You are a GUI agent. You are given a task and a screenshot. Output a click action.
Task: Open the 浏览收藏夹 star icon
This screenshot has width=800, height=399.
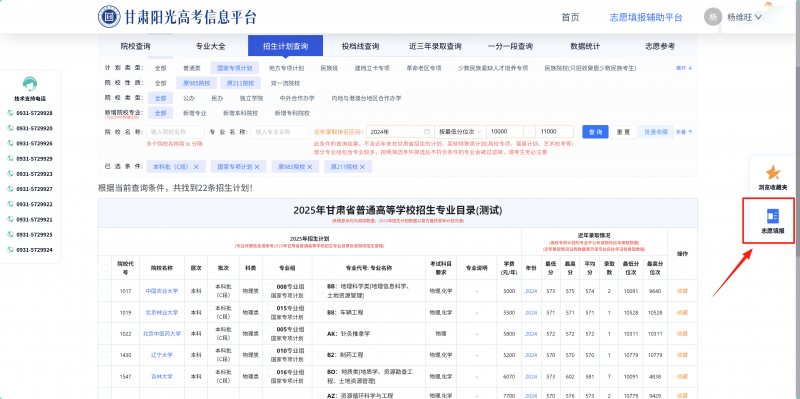[772, 172]
